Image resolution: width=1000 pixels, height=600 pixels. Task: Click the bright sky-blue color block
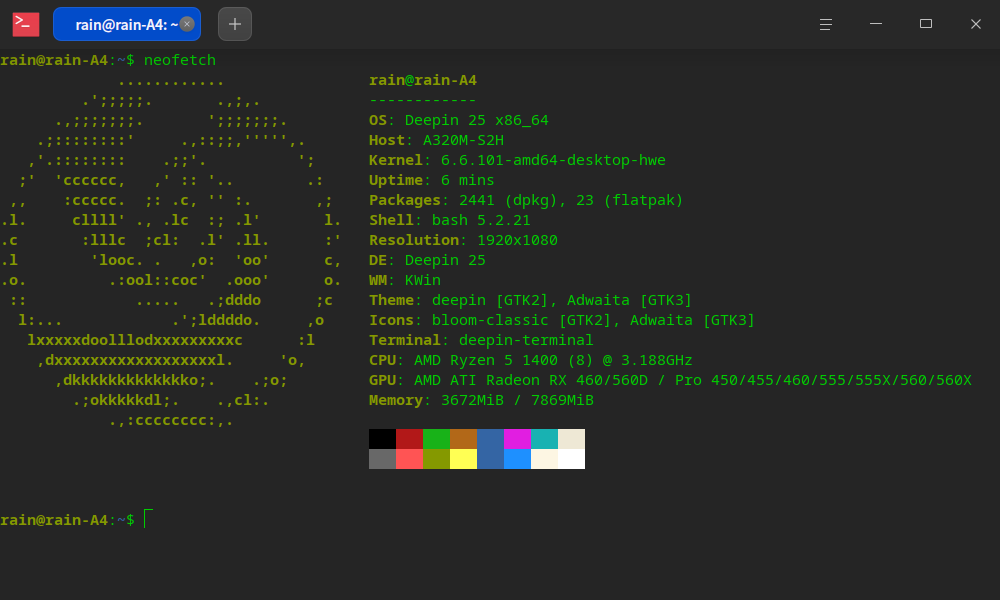(517, 459)
